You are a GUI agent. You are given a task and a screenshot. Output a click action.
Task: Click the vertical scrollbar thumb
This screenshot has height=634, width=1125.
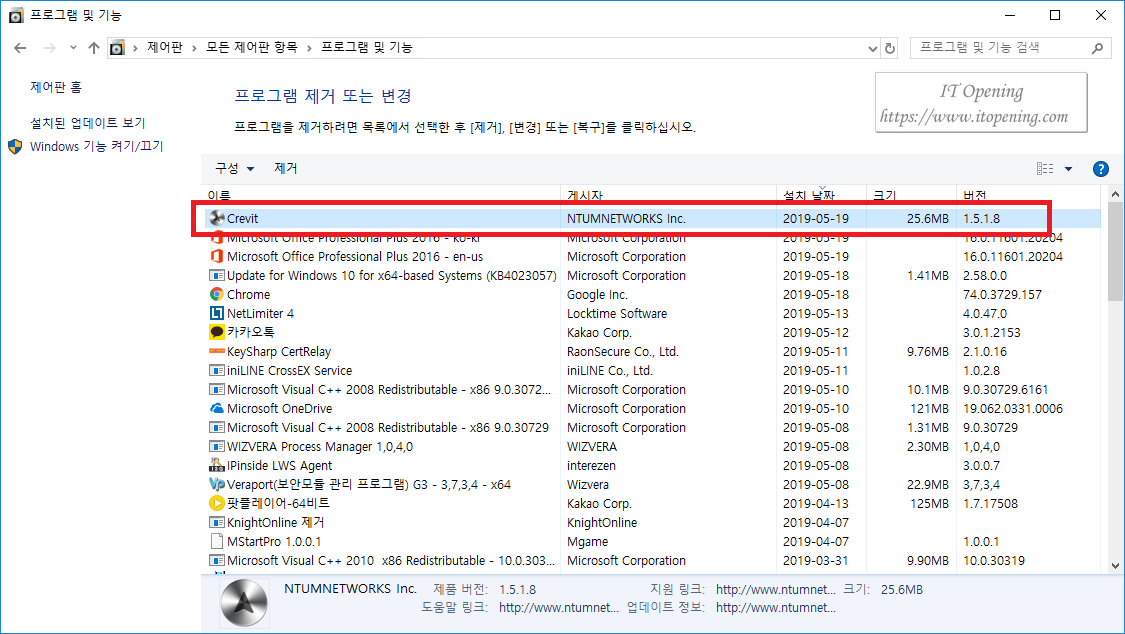click(x=1115, y=252)
